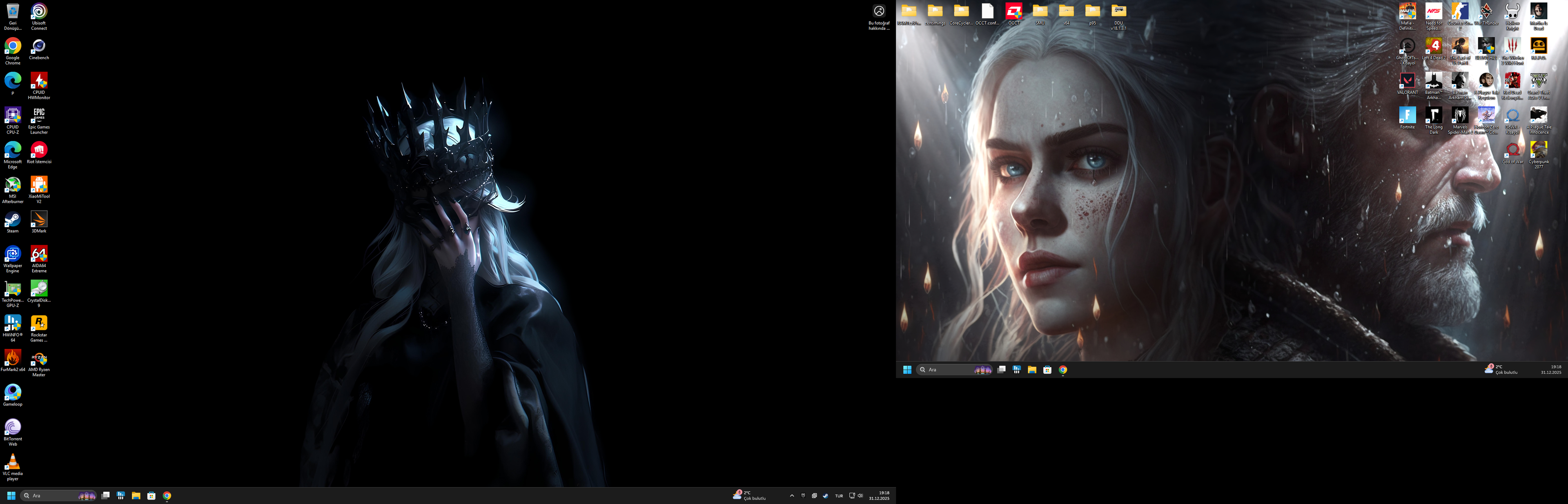Screen dimensions: 1568x504
Task: Open the Red Dead Redemption shortcut
Action: pyautogui.click(x=1512, y=87)
